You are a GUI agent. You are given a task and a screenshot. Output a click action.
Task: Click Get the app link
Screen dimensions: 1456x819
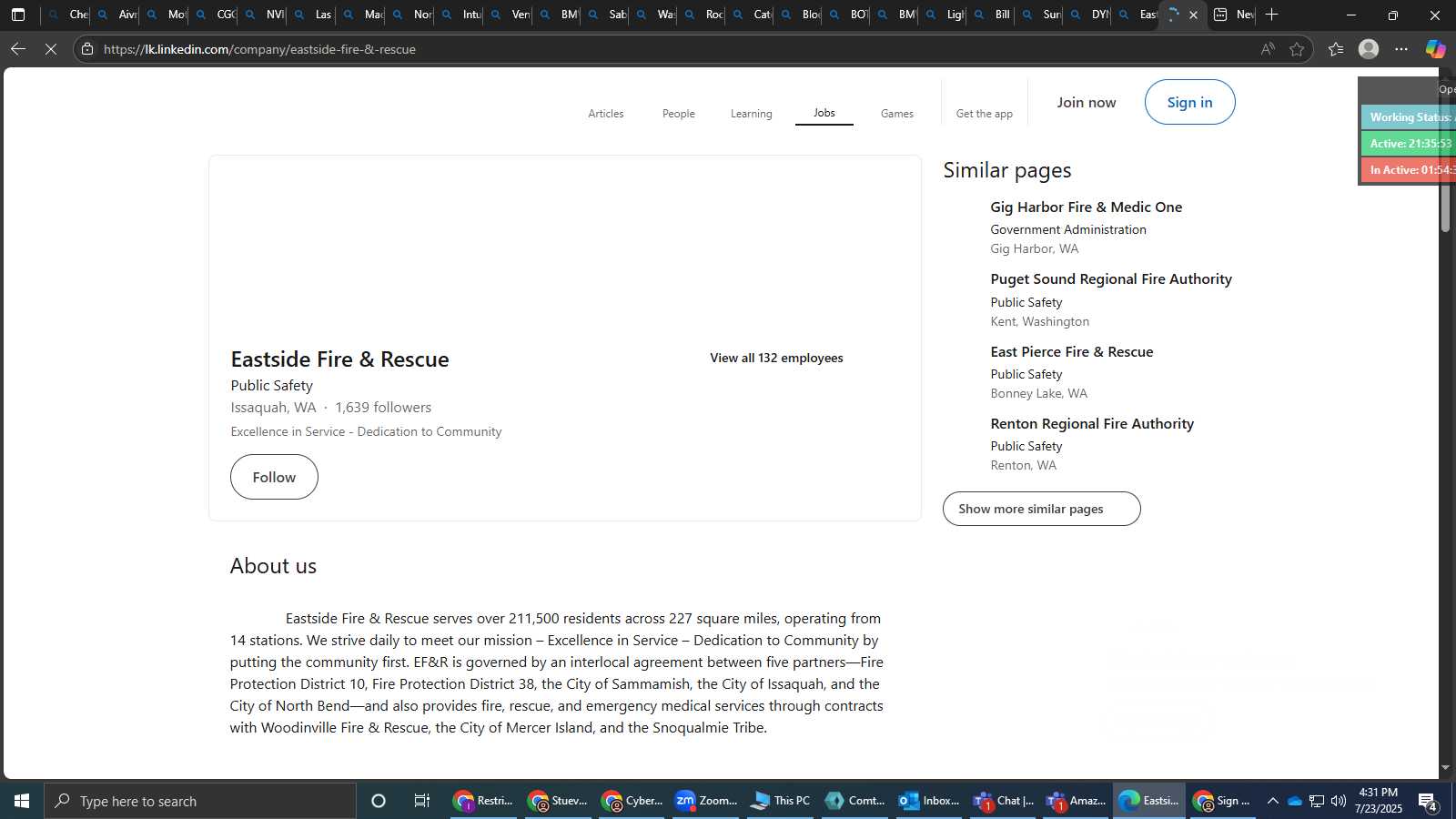tap(985, 114)
